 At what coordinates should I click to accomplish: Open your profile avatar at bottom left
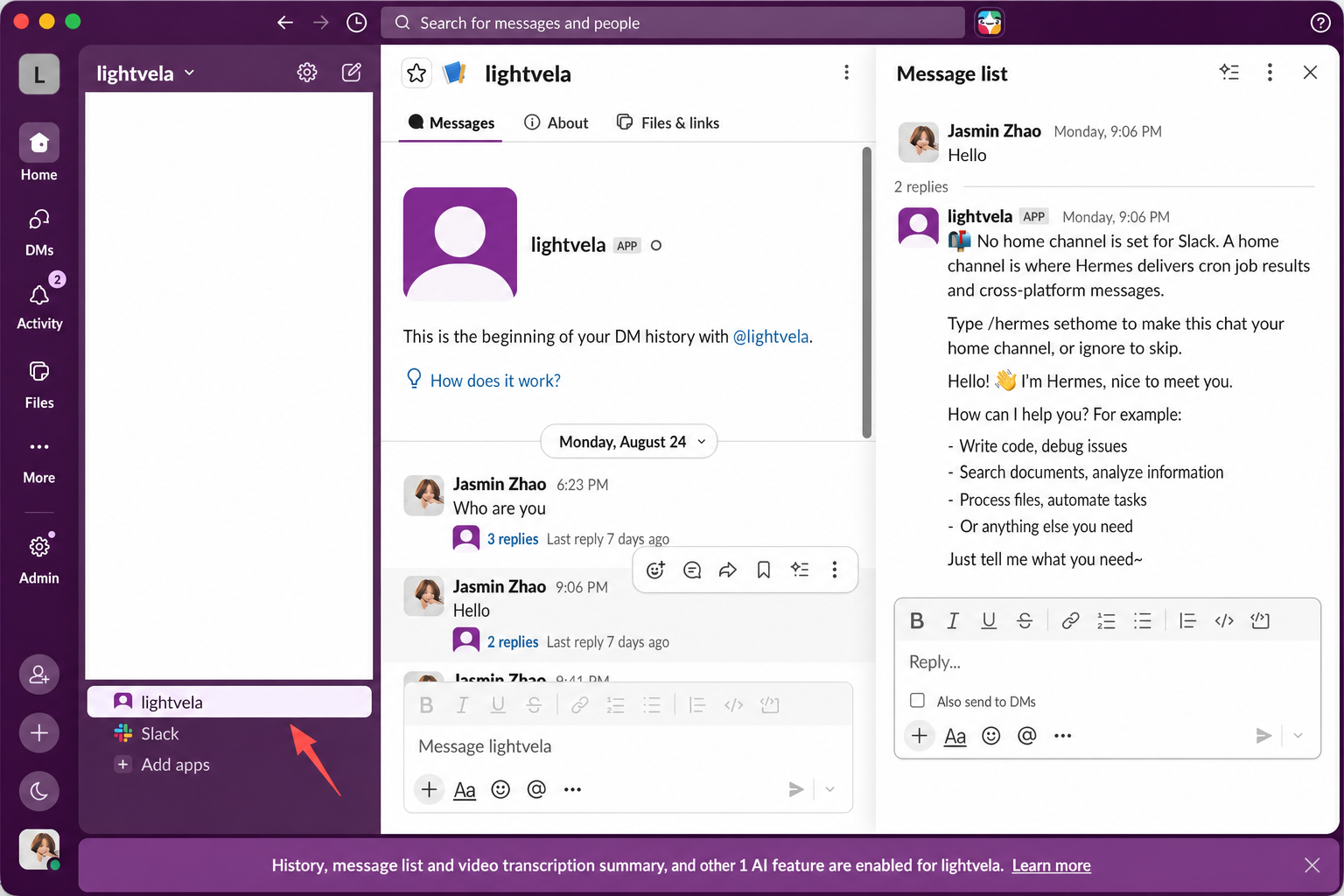[39, 849]
